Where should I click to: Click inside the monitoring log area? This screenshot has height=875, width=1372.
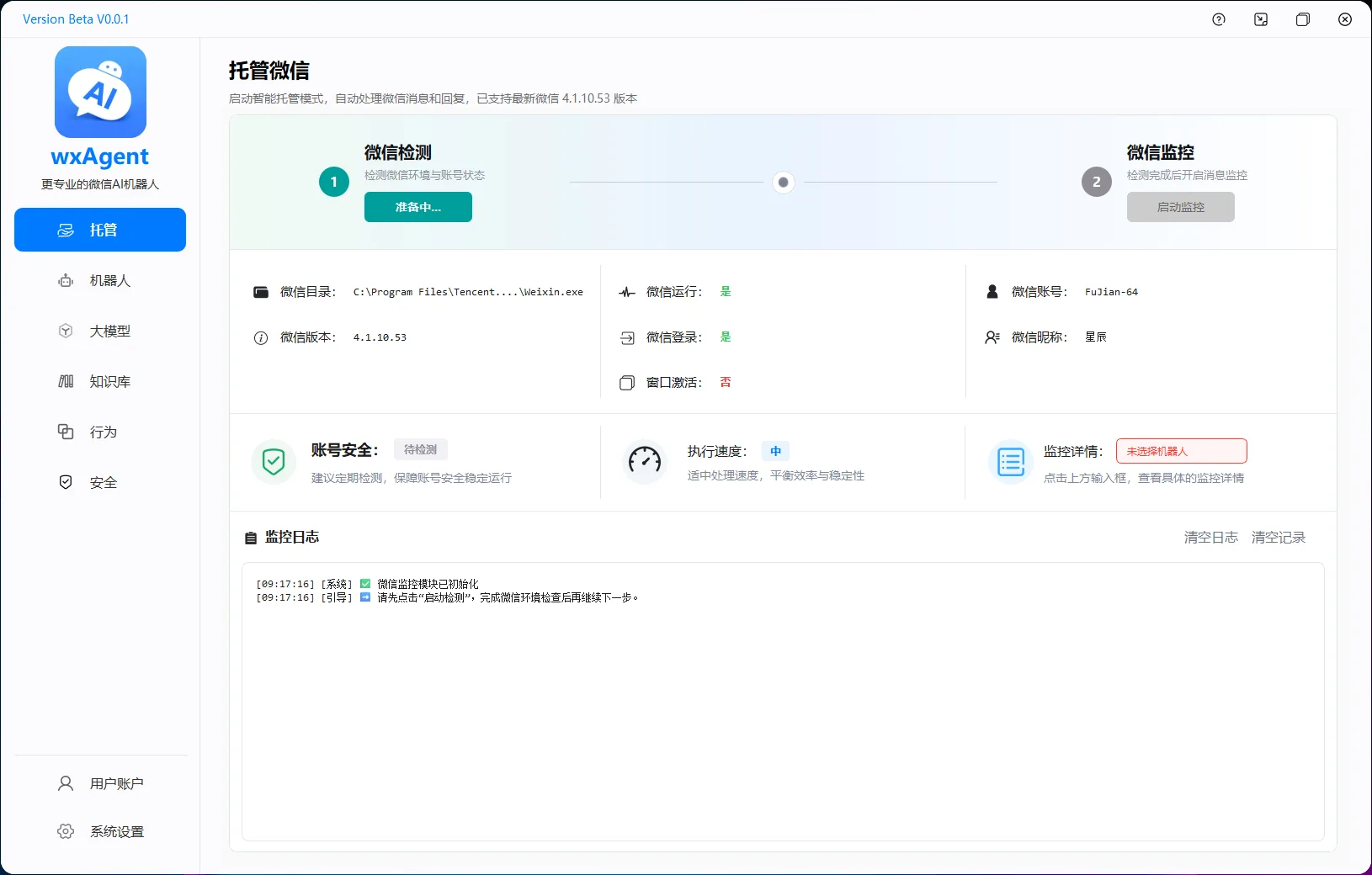(783, 702)
